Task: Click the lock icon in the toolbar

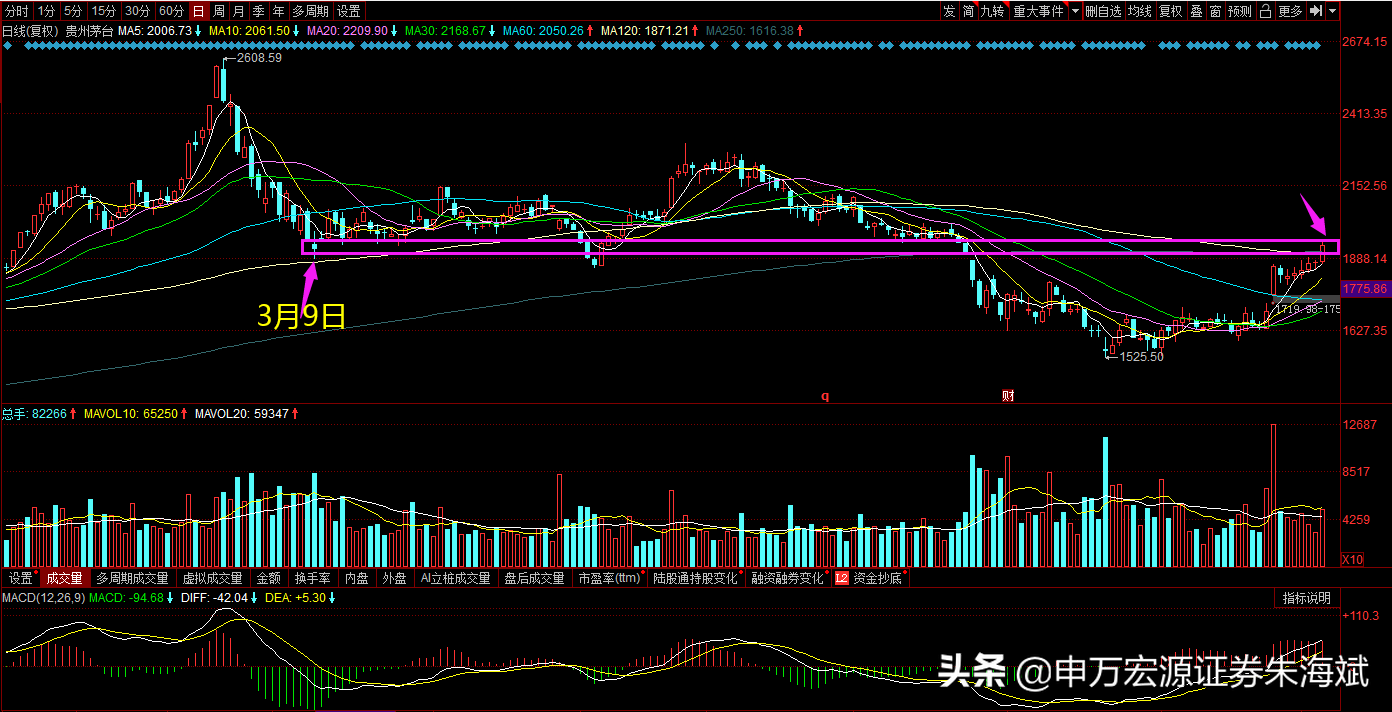Action: point(1266,11)
